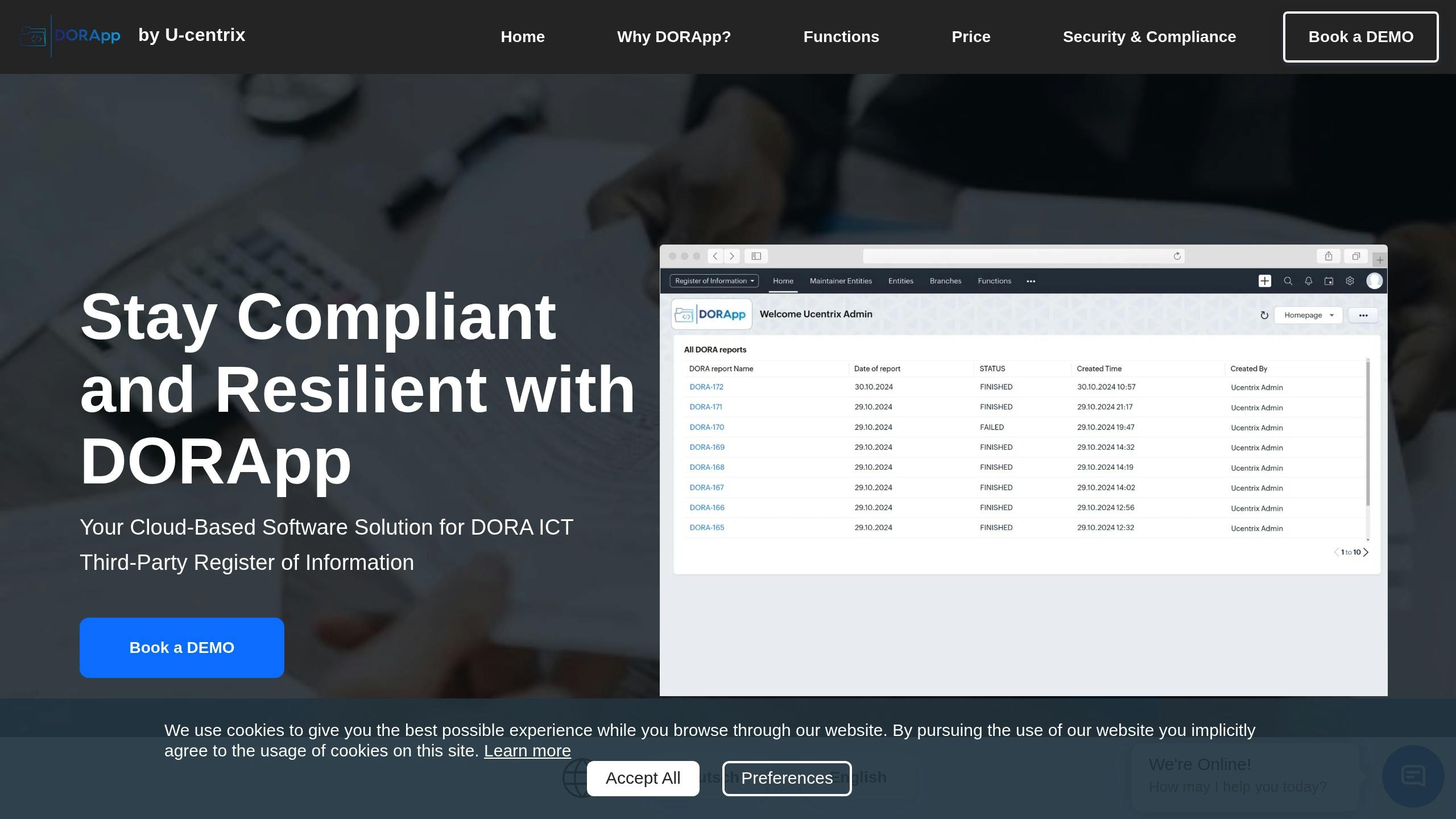
Task: Open the DORA-167 report link
Action: click(707, 487)
